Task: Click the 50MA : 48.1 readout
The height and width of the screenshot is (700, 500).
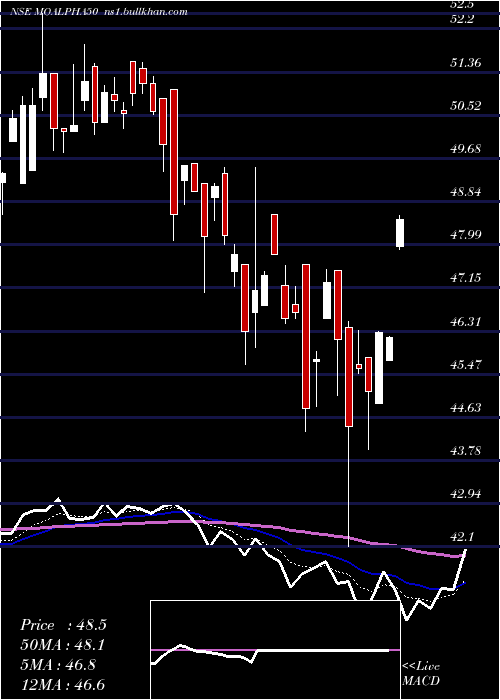Action: click(x=64, y=645)
